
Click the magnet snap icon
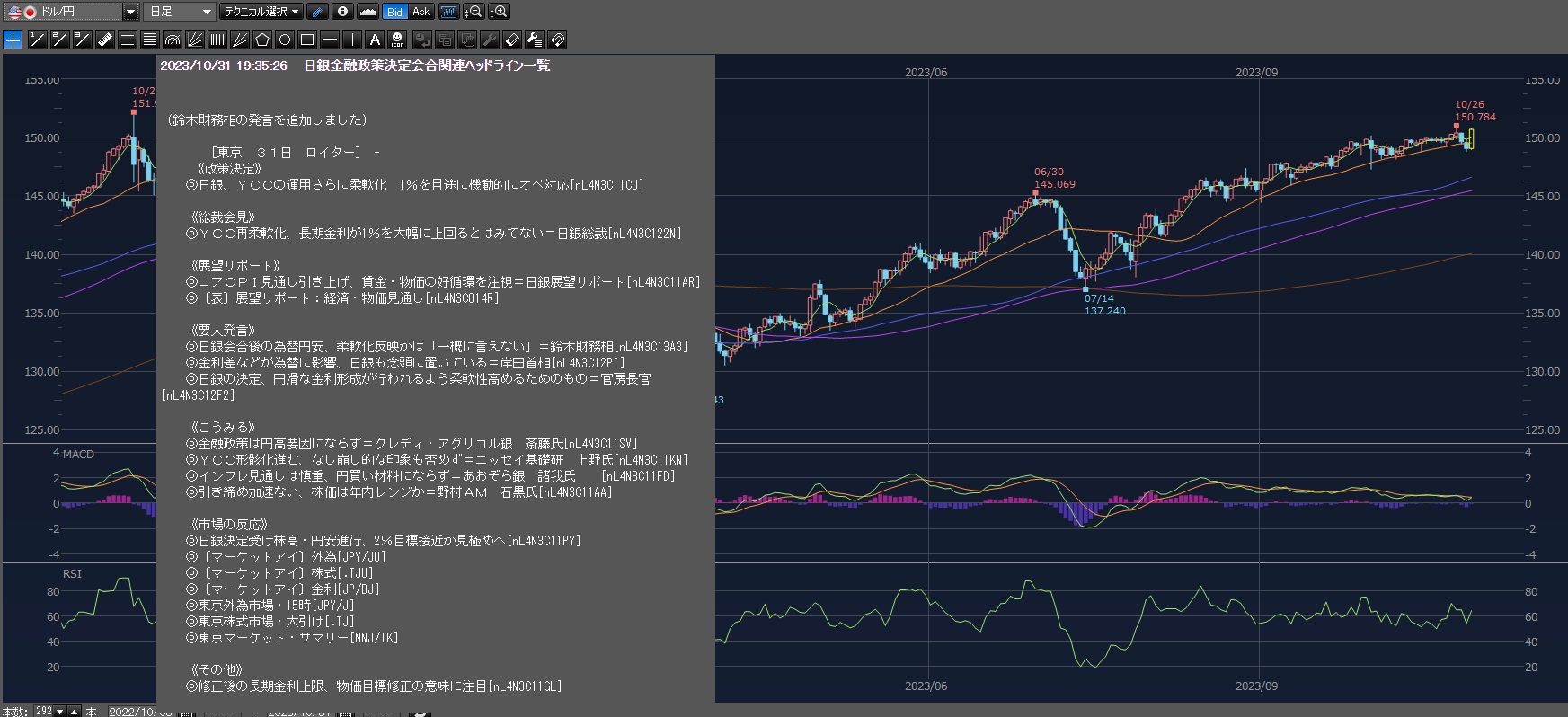coord(557,40)
